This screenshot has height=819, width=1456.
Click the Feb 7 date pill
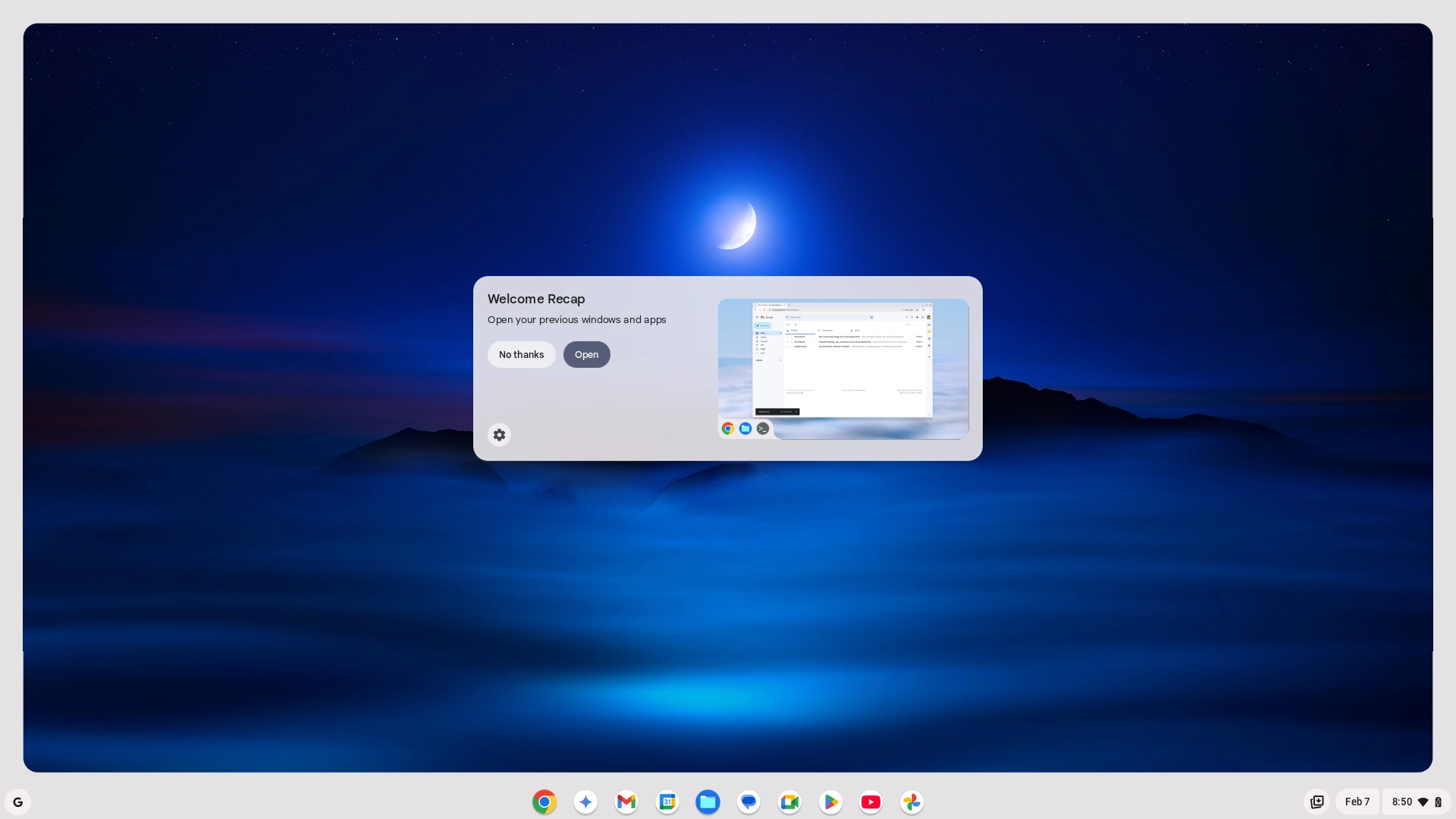[x=1357, y=802]
